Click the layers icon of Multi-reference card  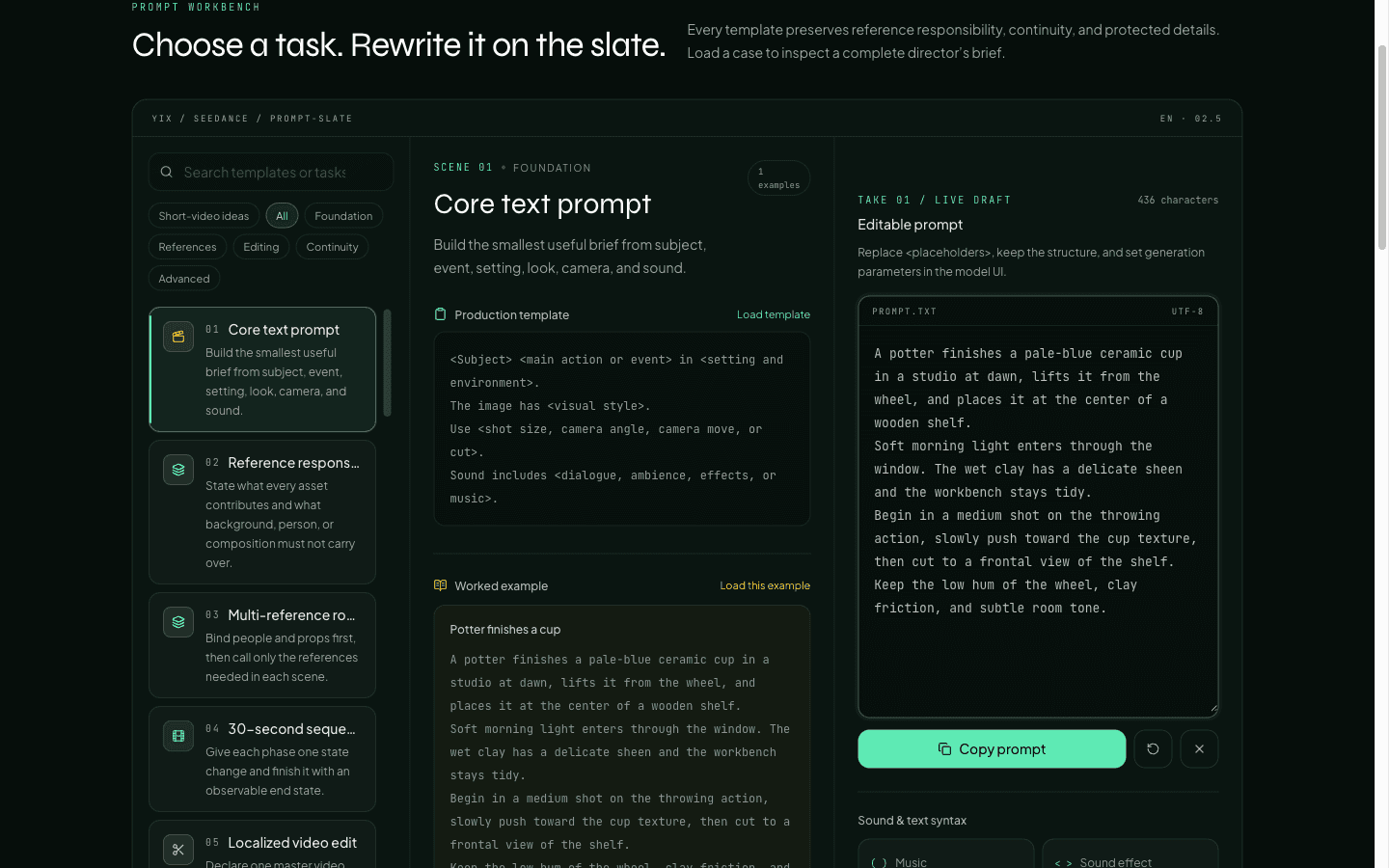coord(178,622)
